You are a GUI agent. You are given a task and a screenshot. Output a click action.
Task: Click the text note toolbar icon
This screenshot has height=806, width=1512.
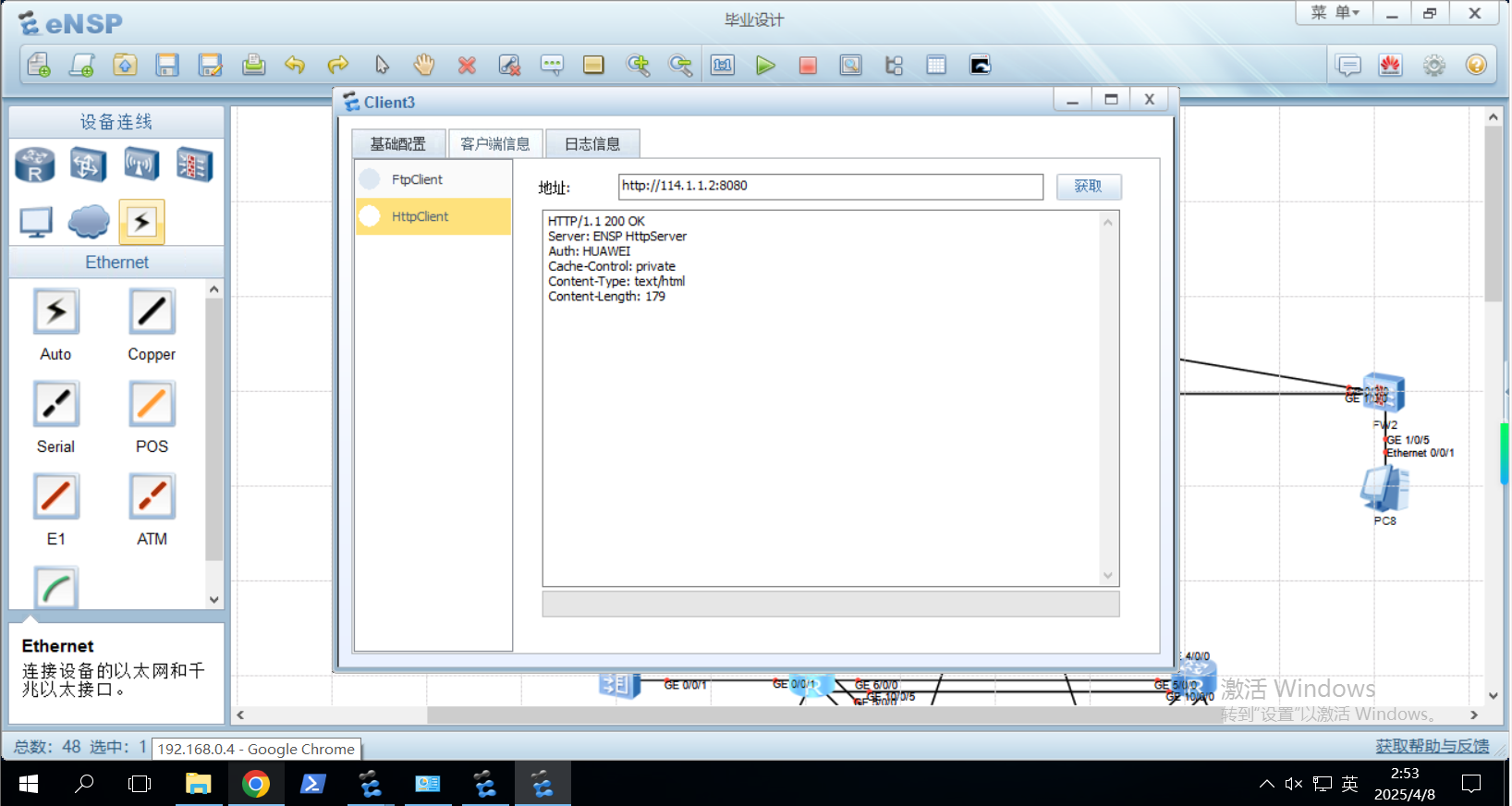click(x=552, y=65)
